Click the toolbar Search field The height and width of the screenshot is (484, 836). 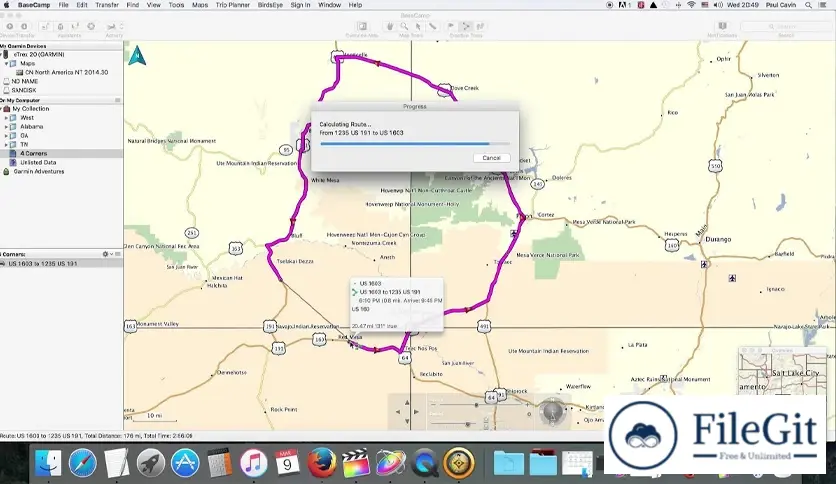click(786, 27)
